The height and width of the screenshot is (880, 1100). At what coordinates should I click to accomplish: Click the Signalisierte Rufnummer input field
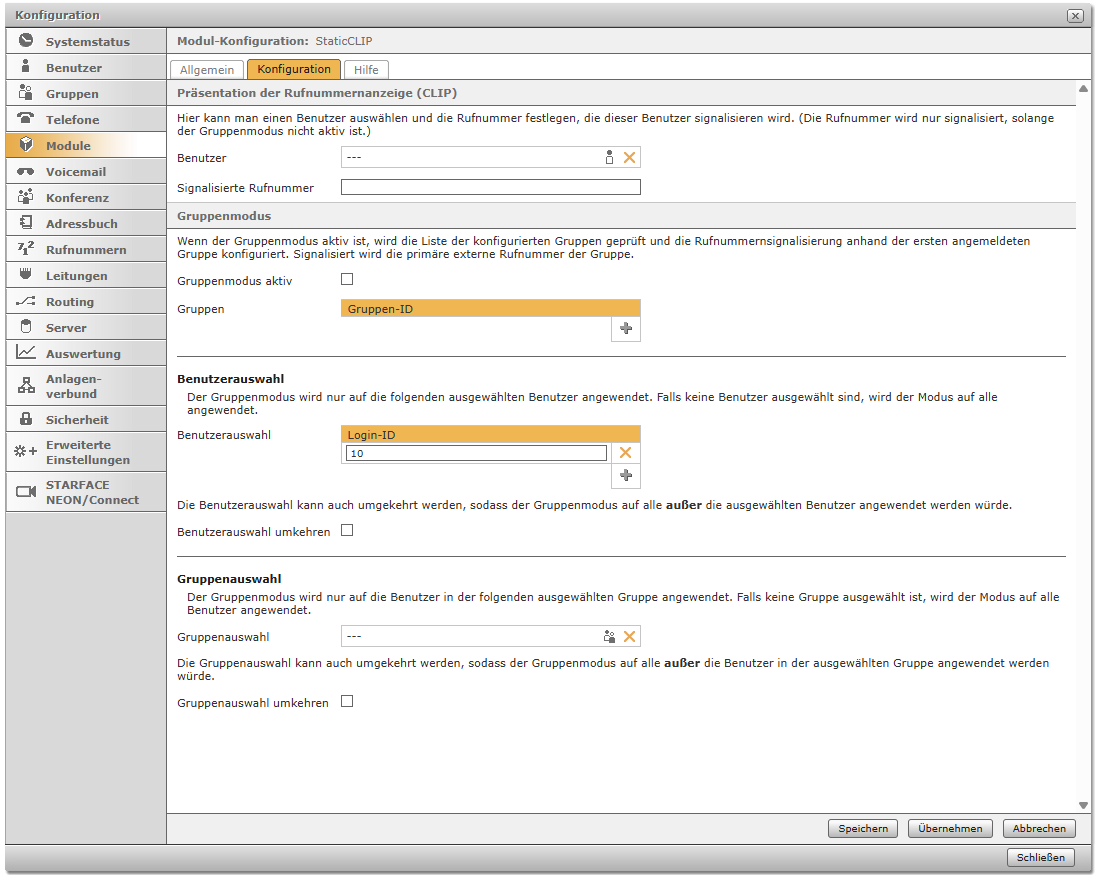pyautogui.click(x=490, y=187)
